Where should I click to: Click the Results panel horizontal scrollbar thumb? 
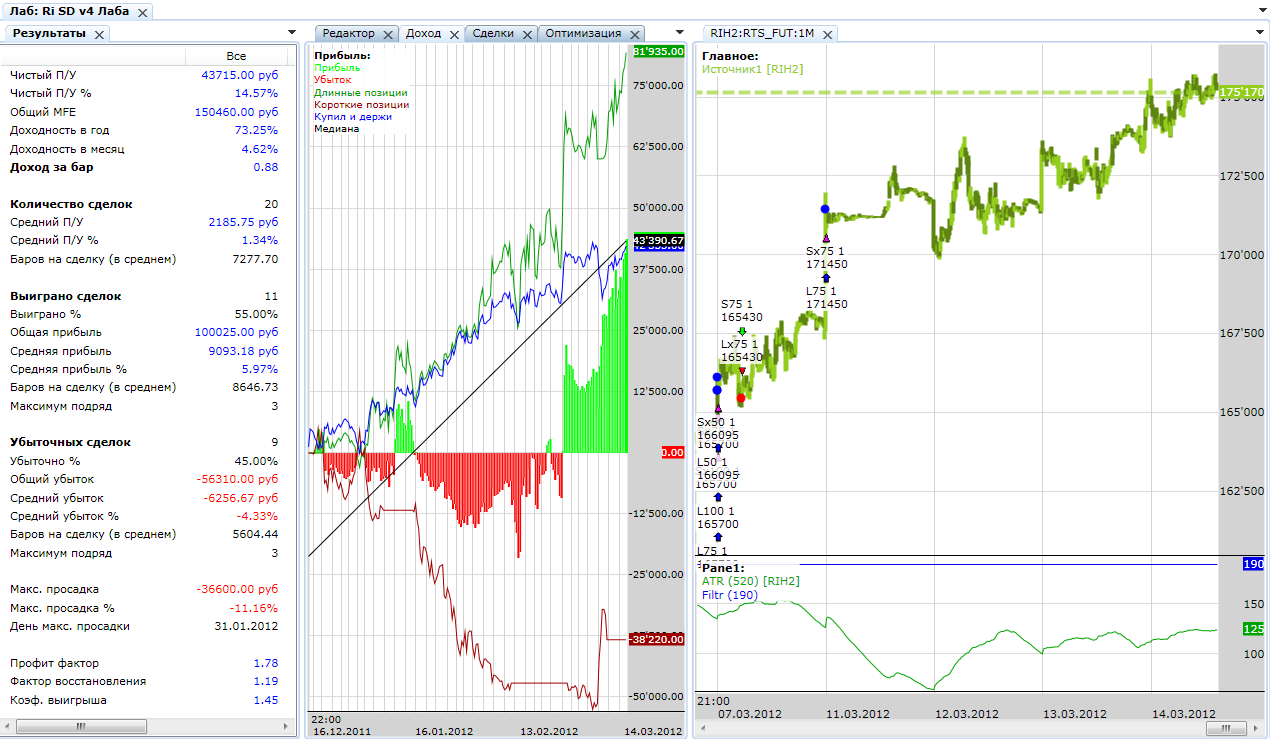click(82, 726)
